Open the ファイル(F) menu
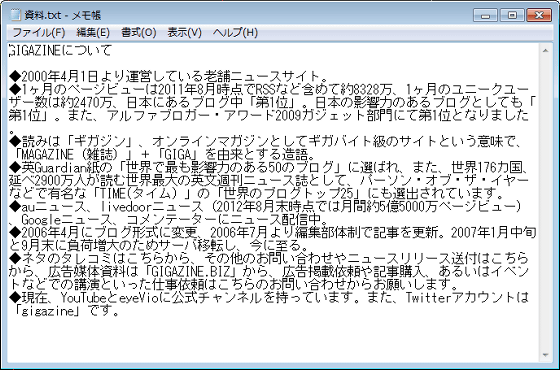 (x=39, y=33)
